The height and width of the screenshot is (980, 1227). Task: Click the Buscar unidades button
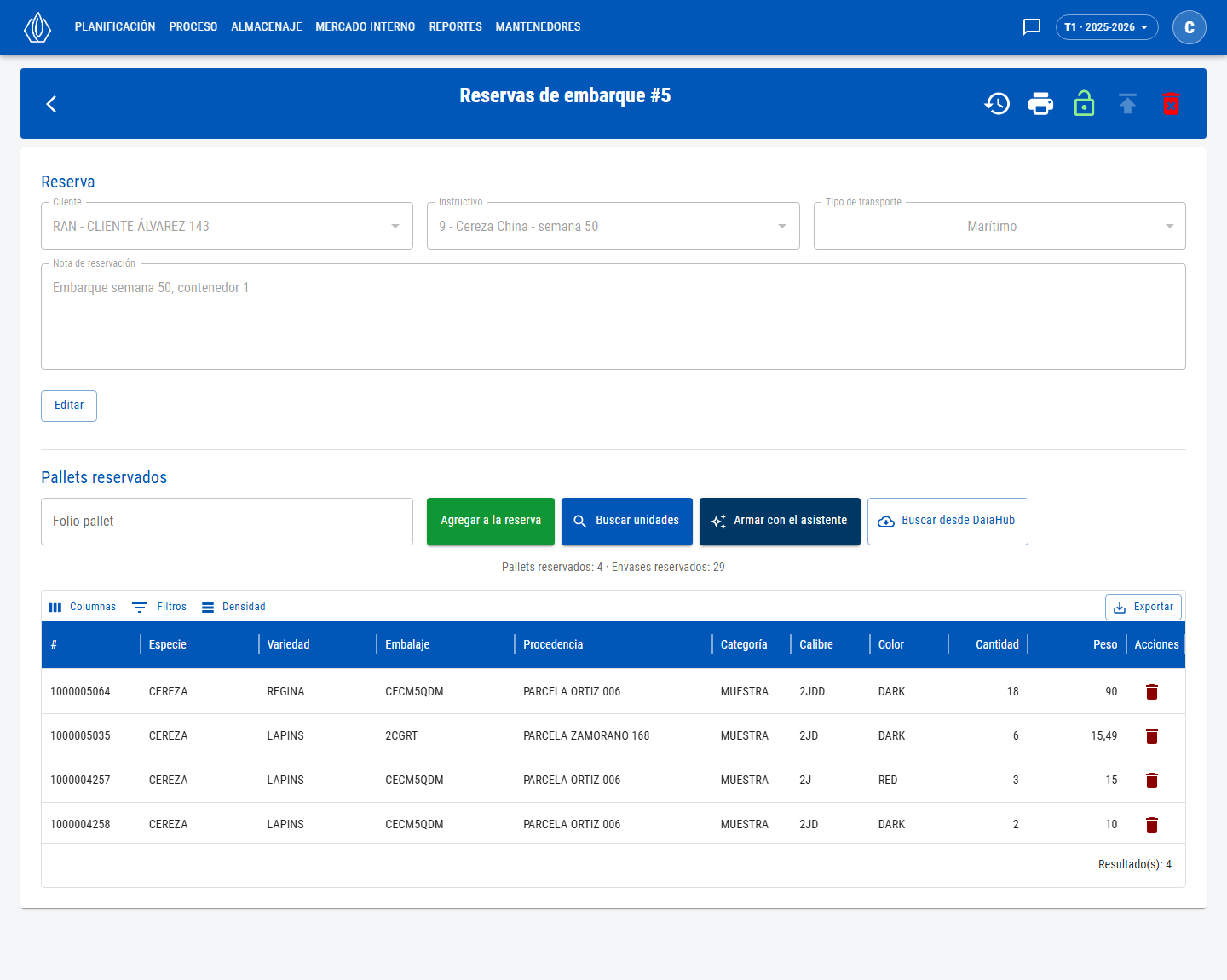[x=627, y=522]
